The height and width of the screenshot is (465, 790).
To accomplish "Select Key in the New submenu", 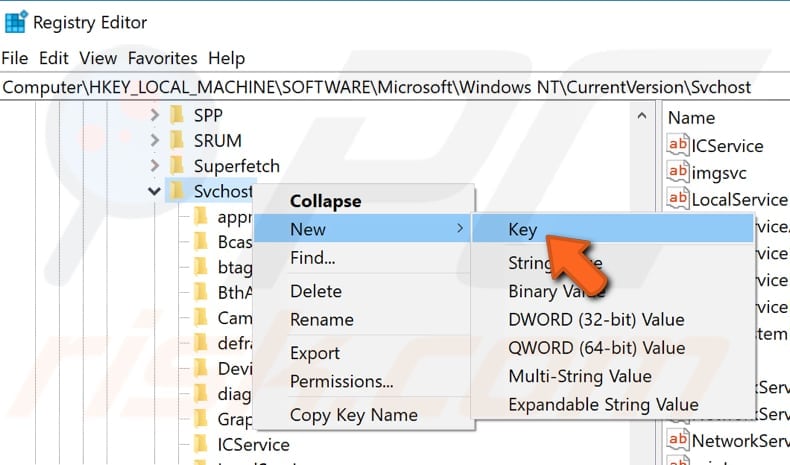I will click(613, 229).
